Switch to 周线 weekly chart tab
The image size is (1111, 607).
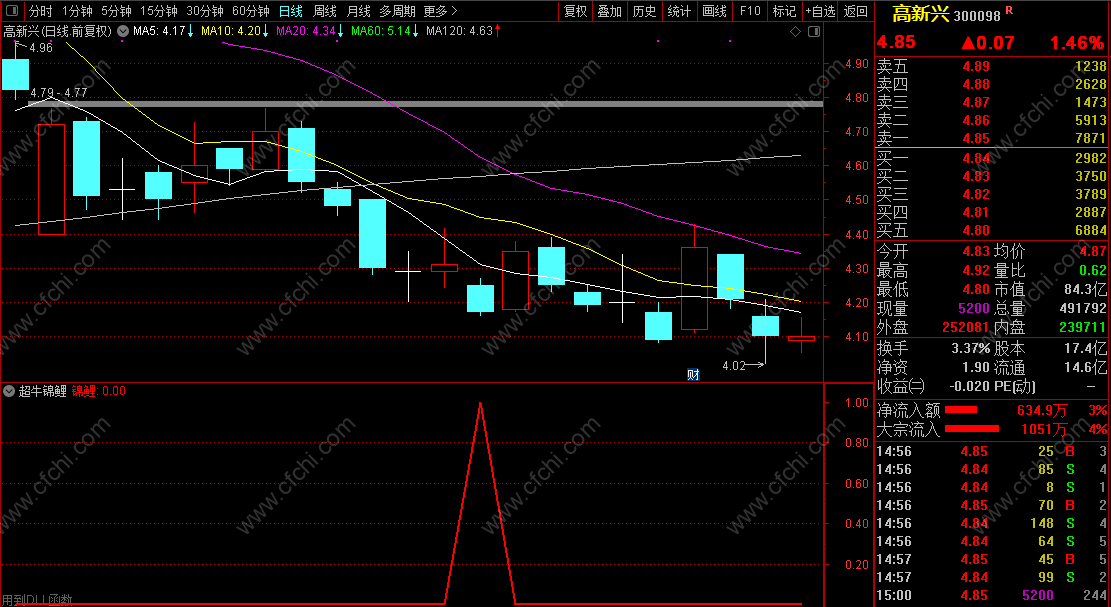coord(325,11)
